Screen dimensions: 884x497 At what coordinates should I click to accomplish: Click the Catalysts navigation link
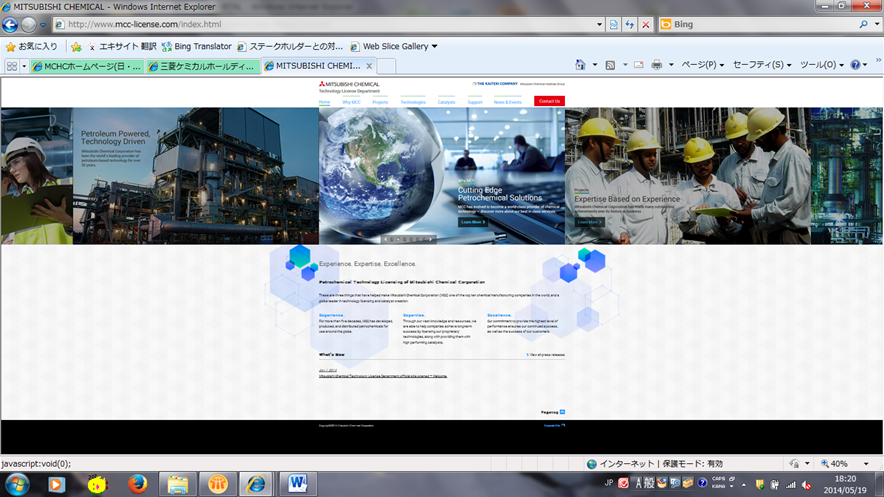(x=447, y=102)
